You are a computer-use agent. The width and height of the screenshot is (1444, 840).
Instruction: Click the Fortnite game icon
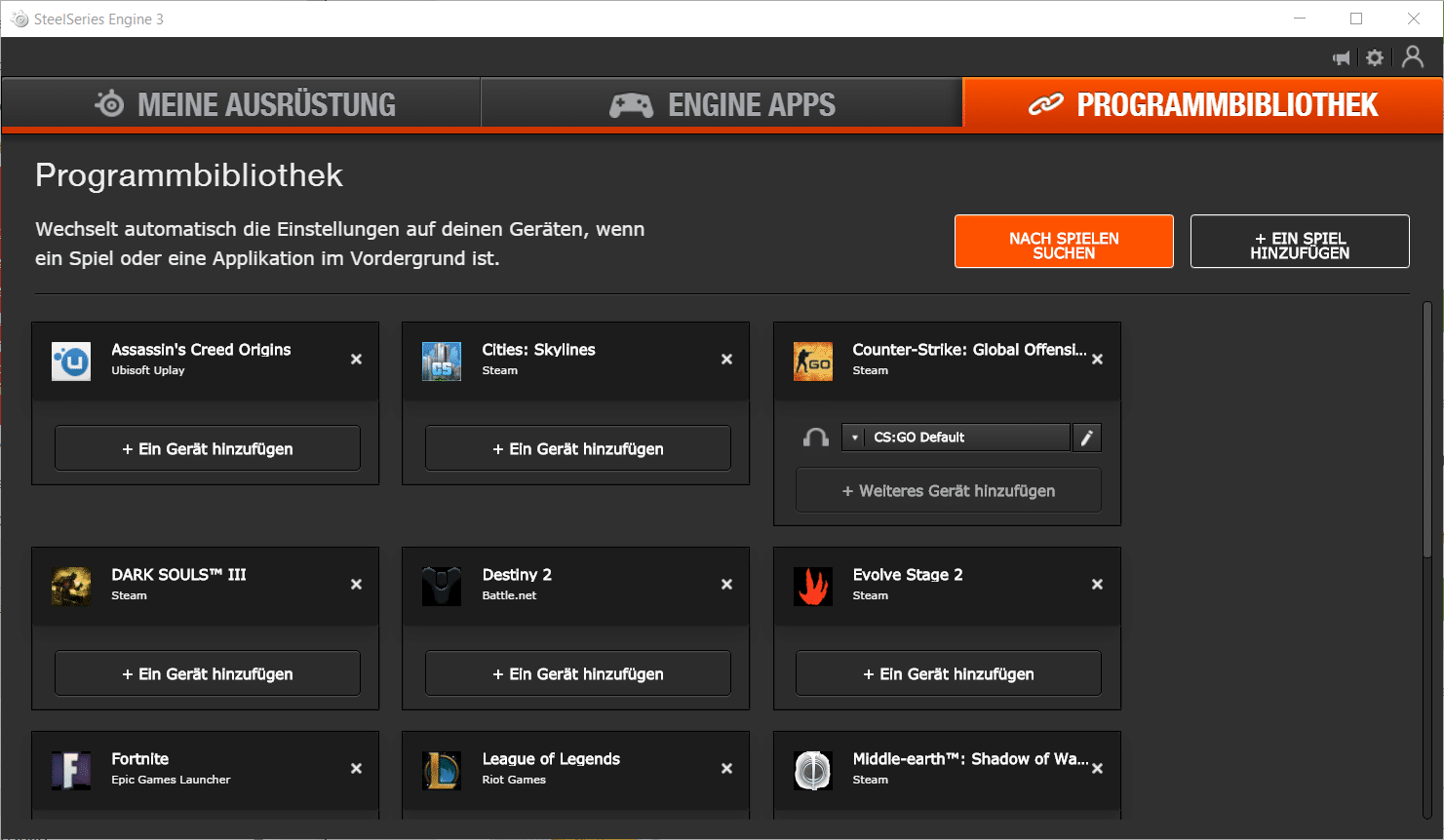(71, 770)
